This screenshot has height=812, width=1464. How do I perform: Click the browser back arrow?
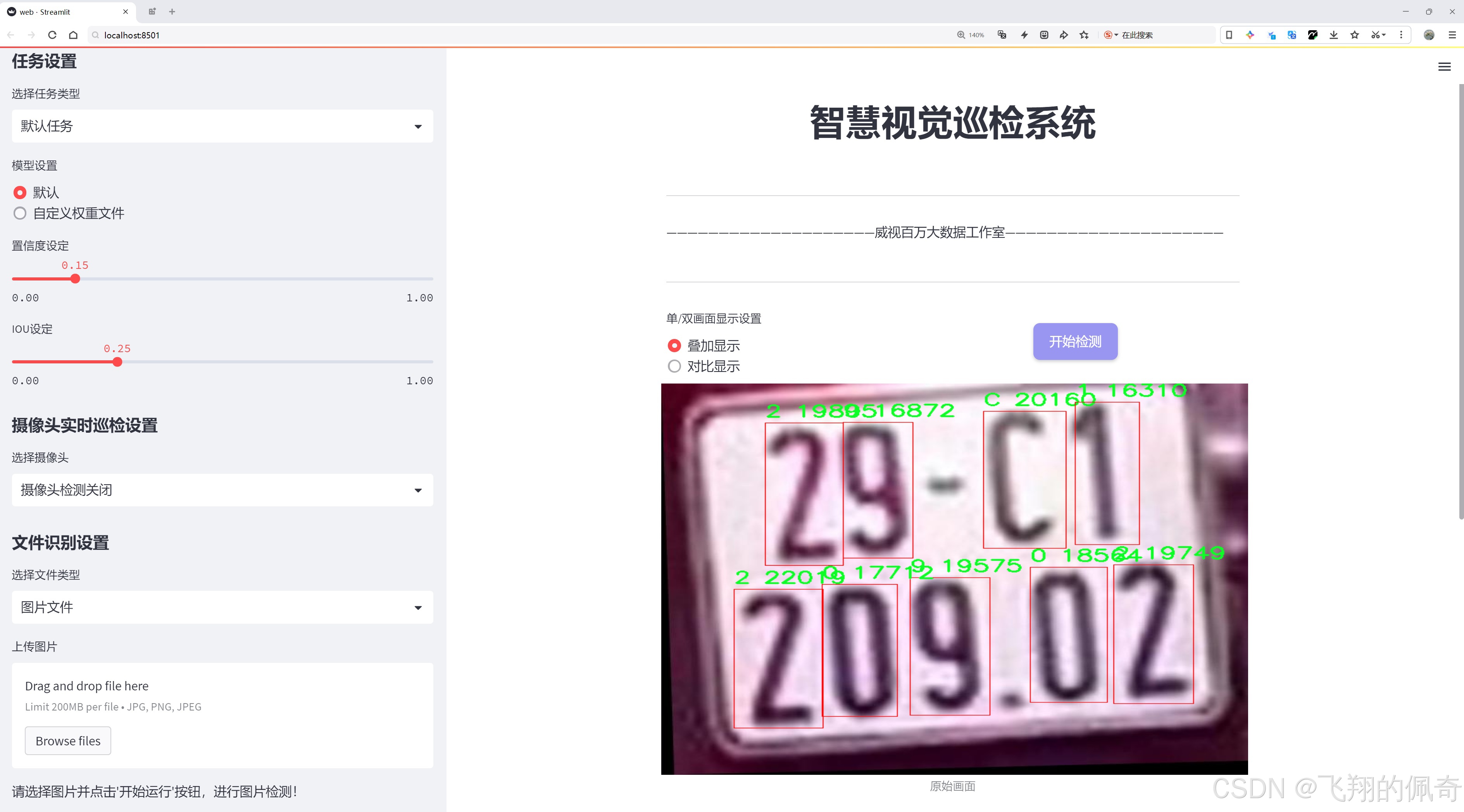pyautogui.click(x=11, y=35)
